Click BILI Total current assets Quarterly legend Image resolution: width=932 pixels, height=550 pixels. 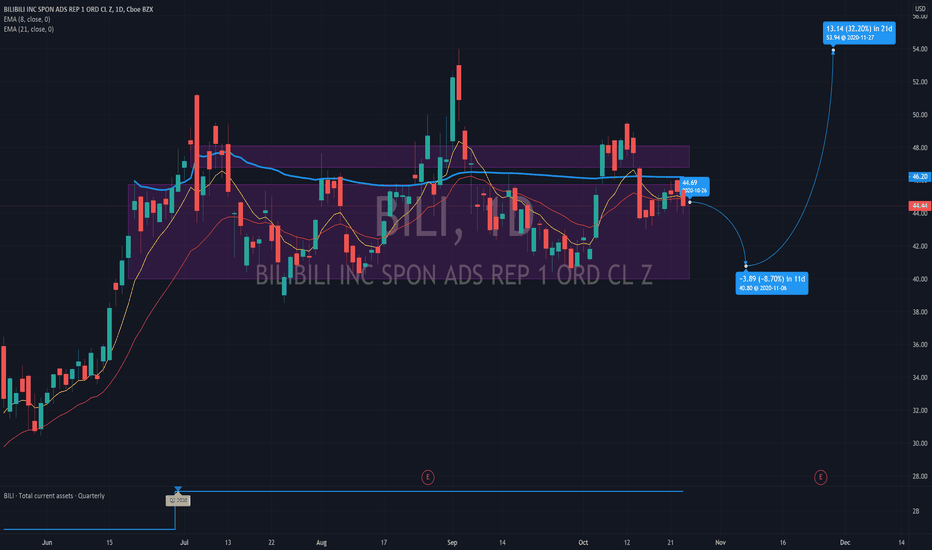pos(54,496)
